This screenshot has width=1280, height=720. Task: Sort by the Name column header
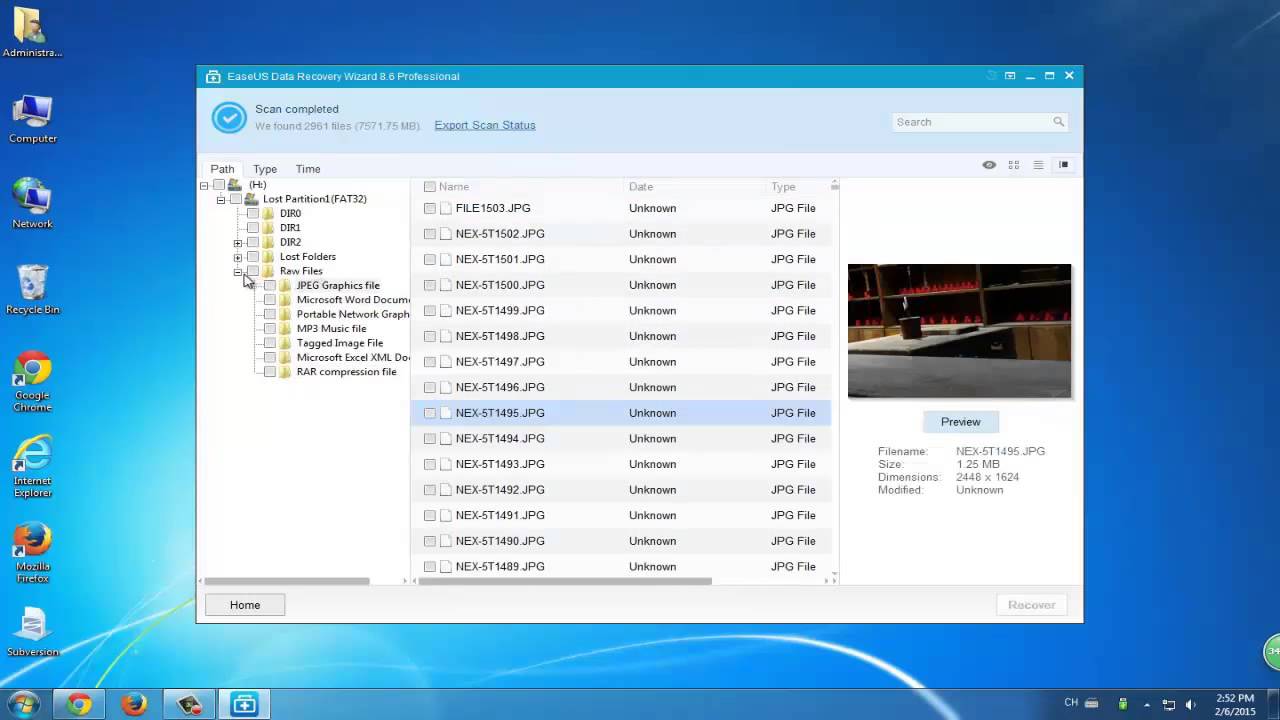[x=454, y=187]
